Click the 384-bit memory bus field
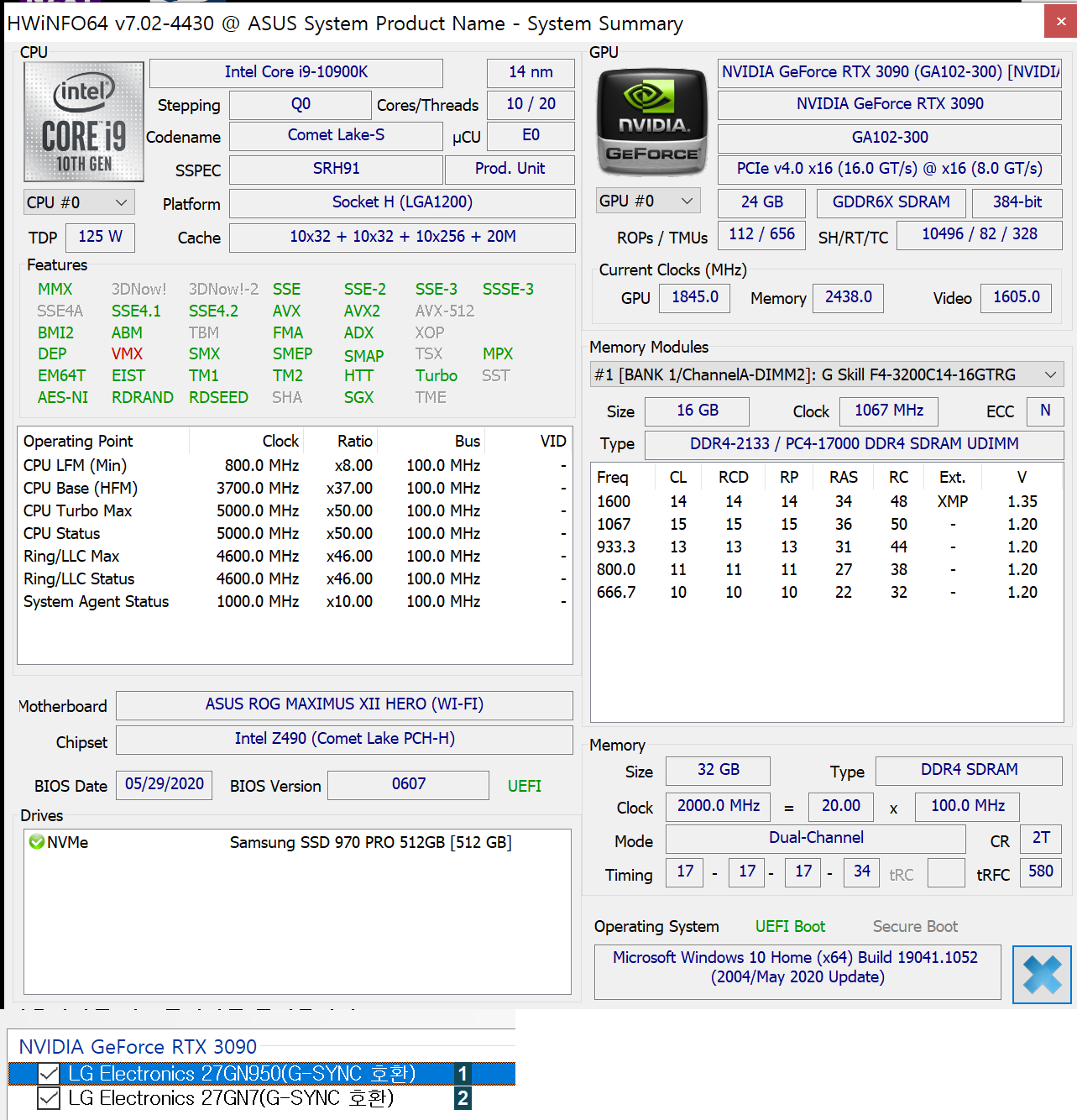The width and height of the screenshot is (1077, 1120). point(1017,202)
